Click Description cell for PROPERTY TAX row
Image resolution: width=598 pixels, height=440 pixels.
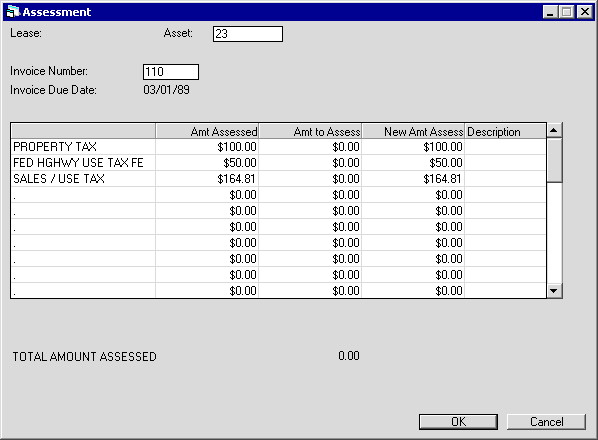click(505, 147)
